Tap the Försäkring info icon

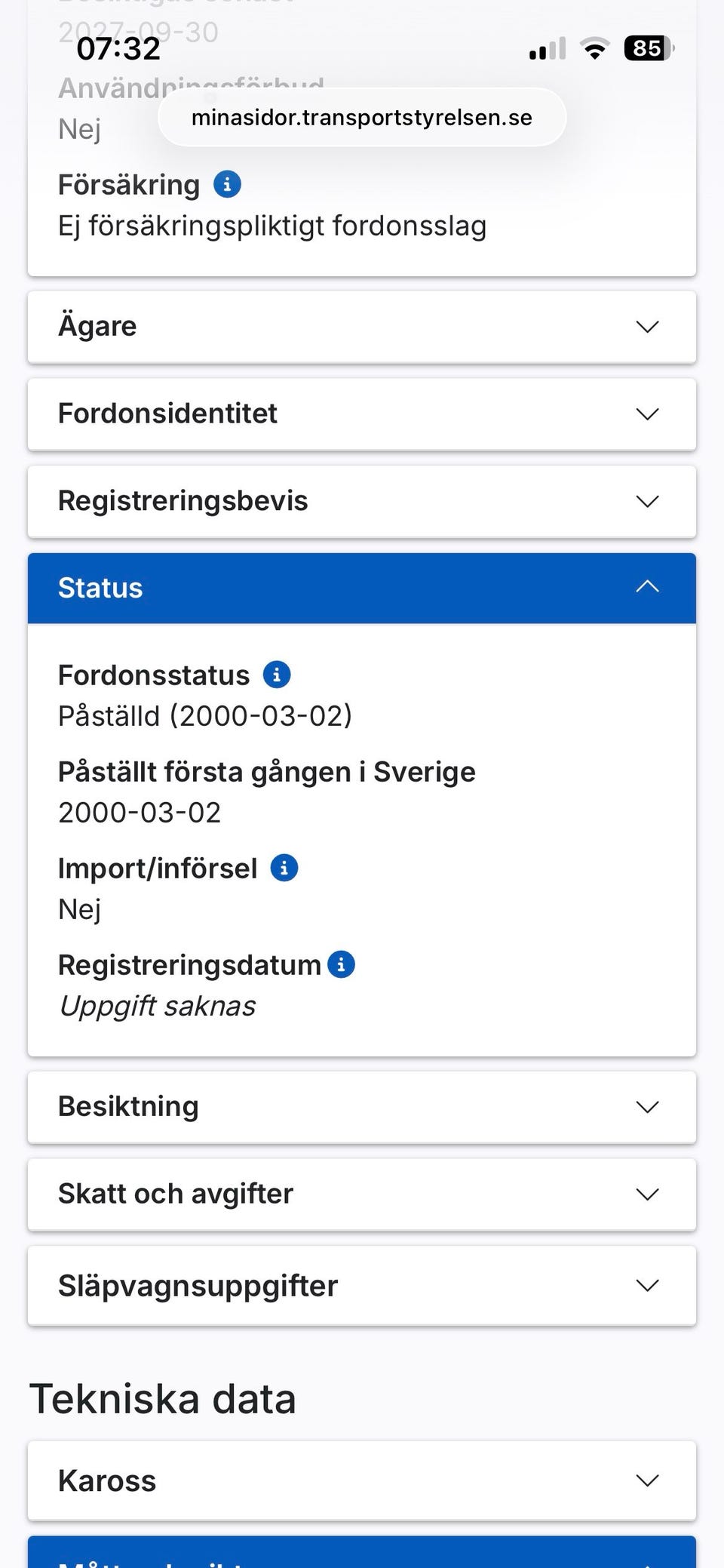(227, 184)
